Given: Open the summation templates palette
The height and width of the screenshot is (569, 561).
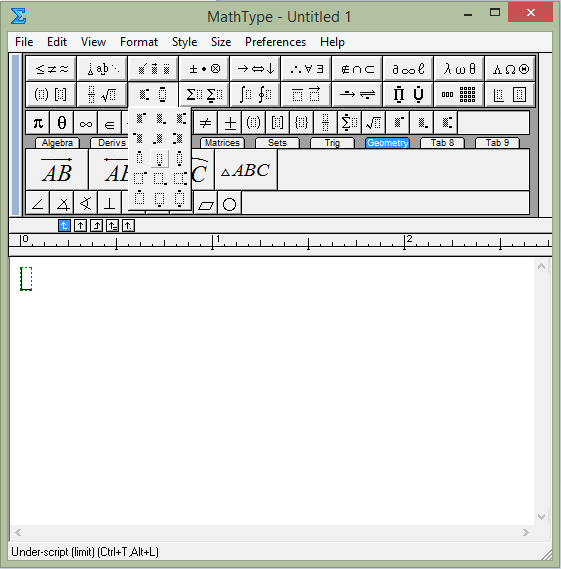Looking at the screenshot, I should tap(204, 94).
